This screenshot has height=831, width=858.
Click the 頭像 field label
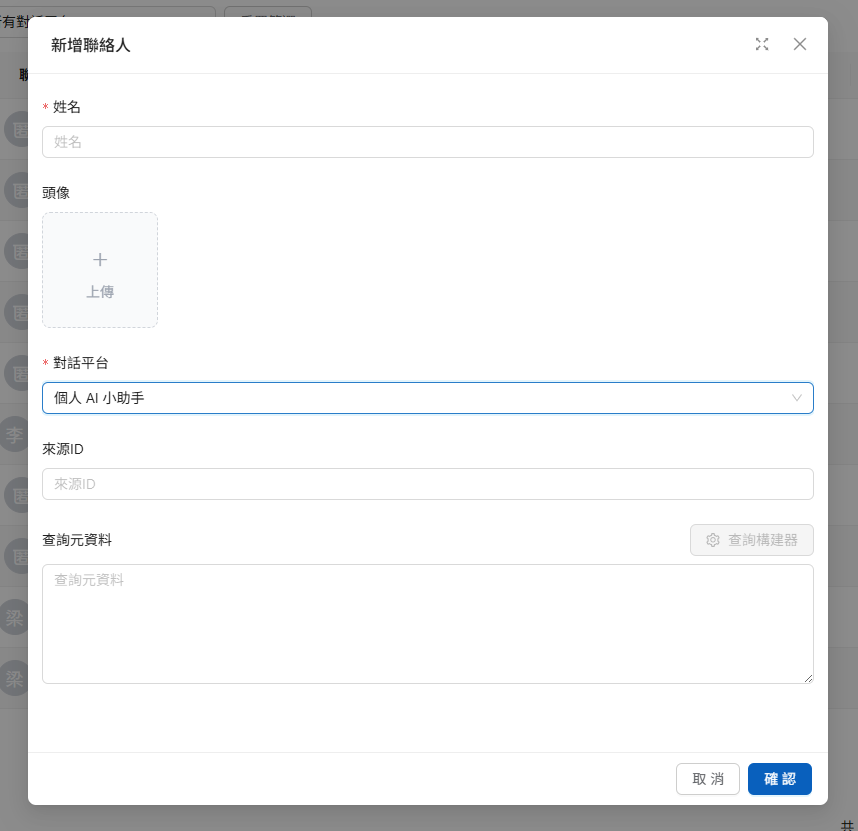point(56,192)
